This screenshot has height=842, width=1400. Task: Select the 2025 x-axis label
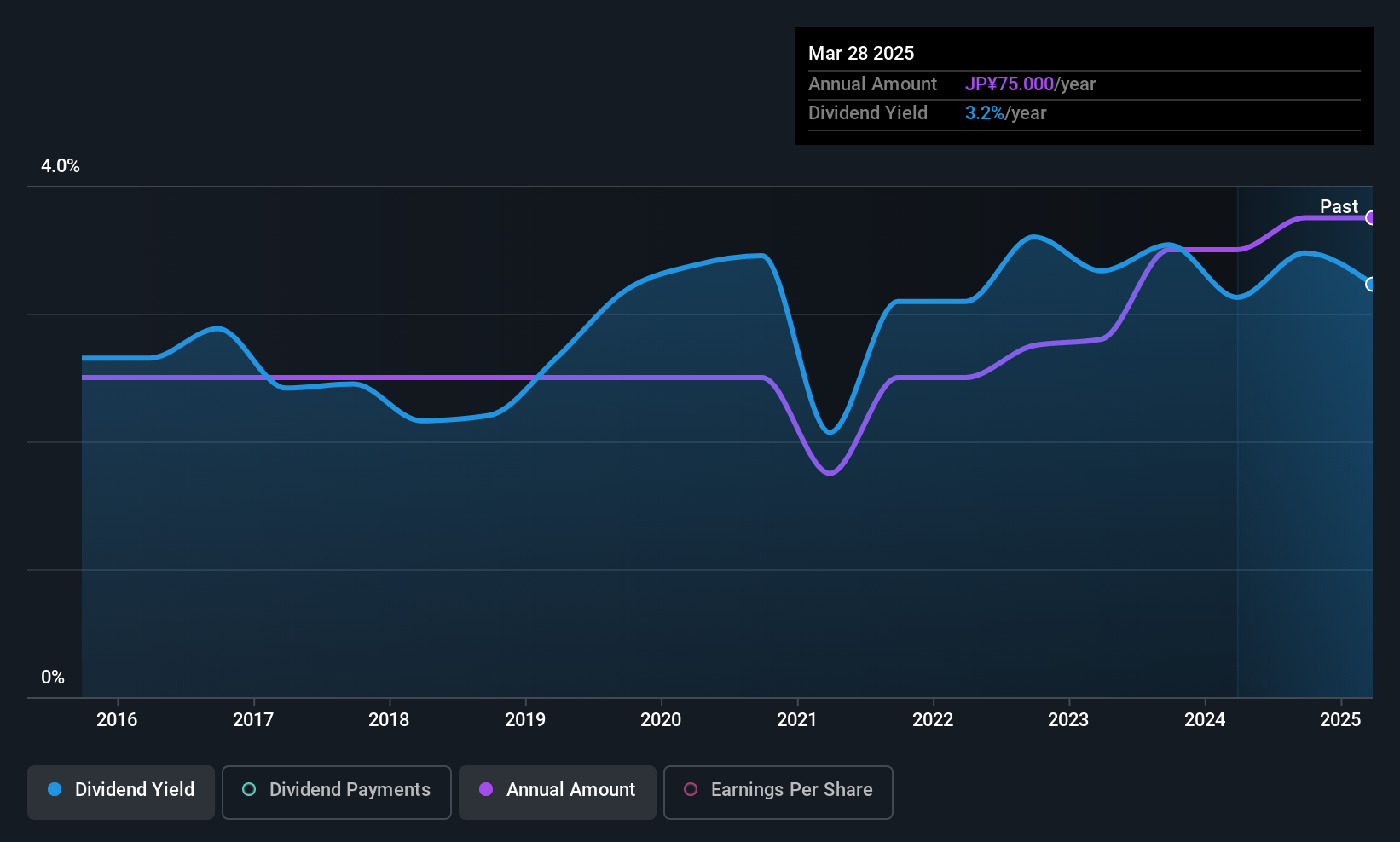point(1340,720)
